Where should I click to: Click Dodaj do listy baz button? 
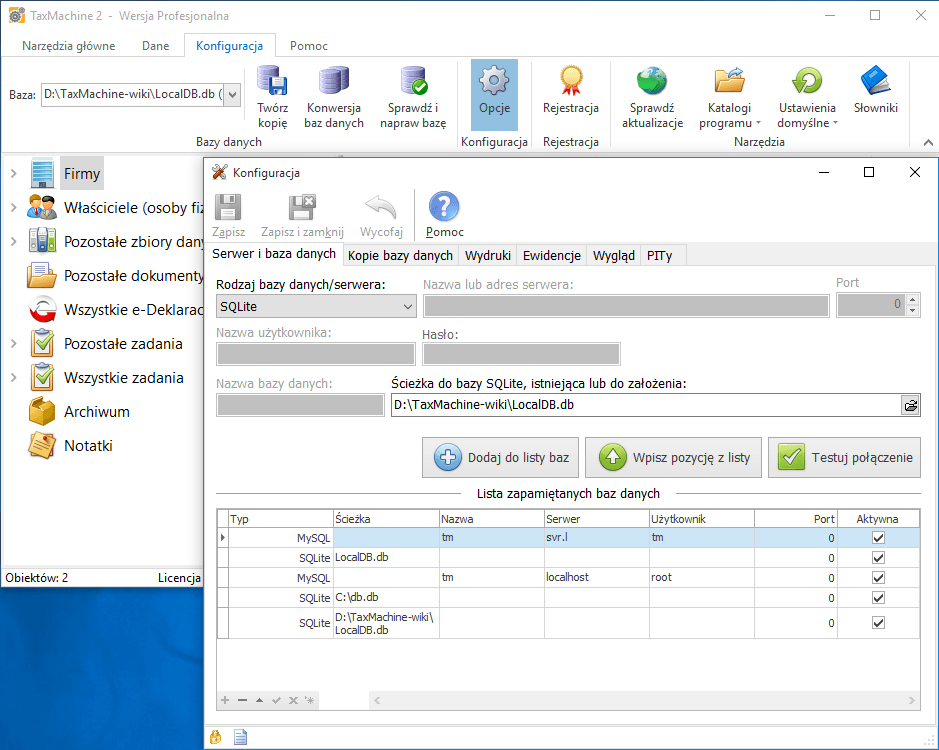click(501, 458)
